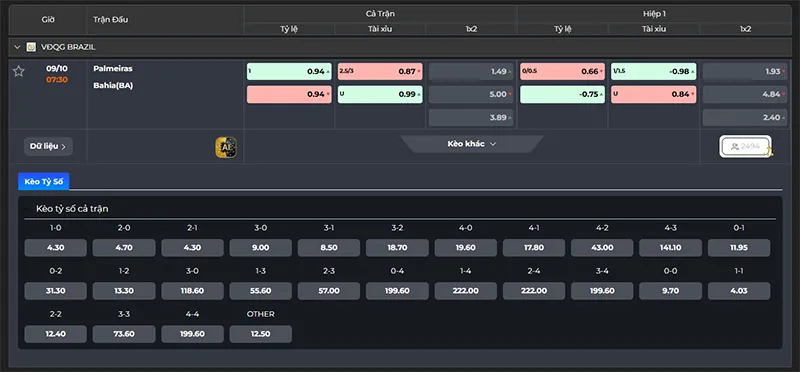Click the VĐQG Brazil league badge icon
This screenshot has width=800, height=372.
point(31,47)
